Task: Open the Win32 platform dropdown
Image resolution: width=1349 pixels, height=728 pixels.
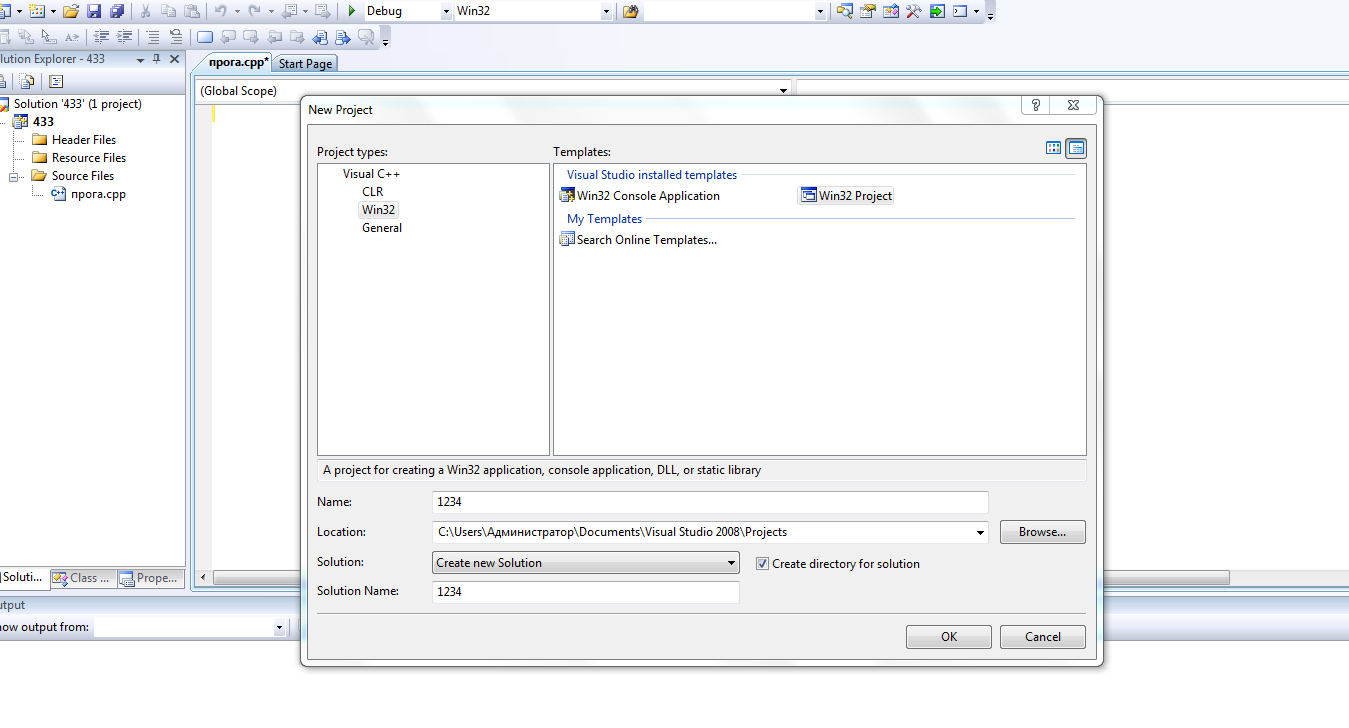Action: tap(606, 11)
